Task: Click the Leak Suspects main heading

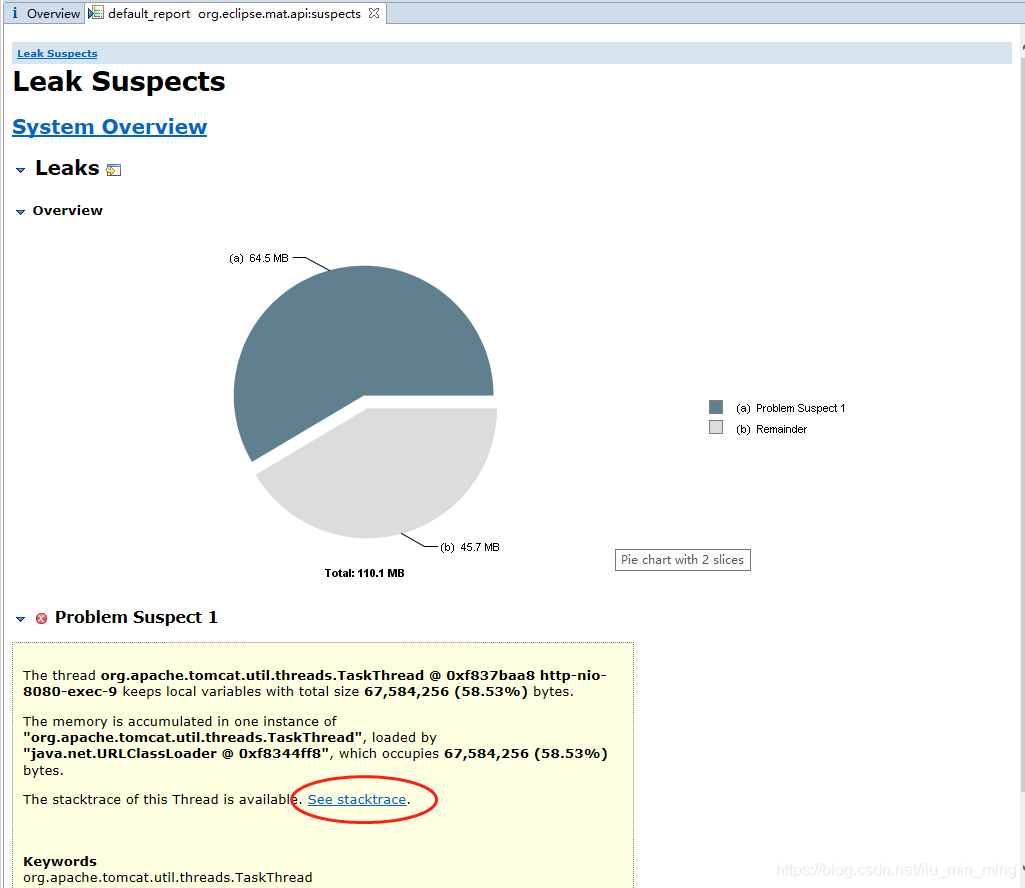Action: pyautogui.click(x=119, y=82)
